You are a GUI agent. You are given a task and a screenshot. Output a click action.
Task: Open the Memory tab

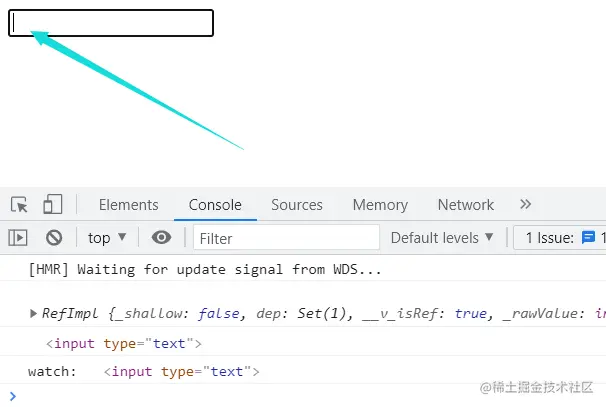tap(380, 205)
